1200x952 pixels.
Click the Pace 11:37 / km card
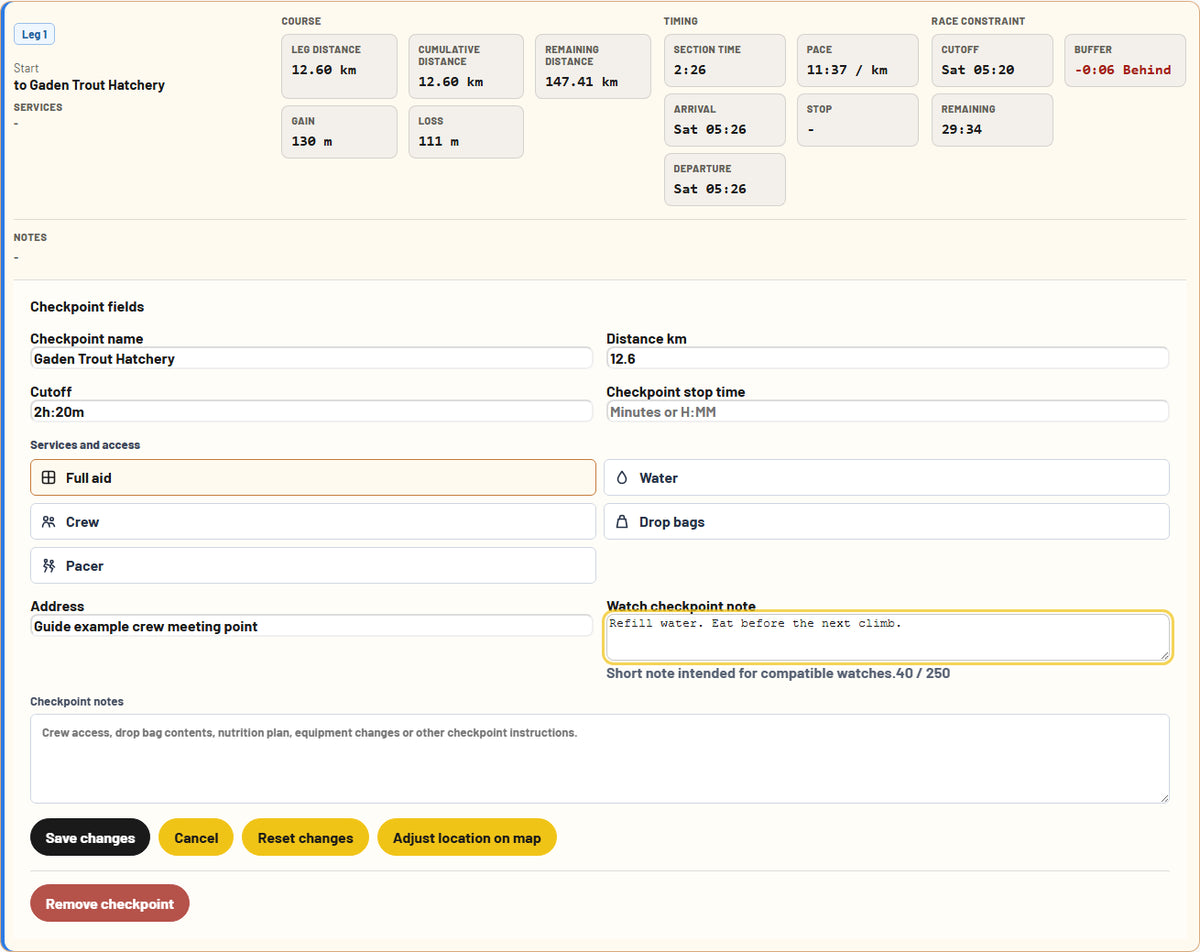tap(857, 60)
